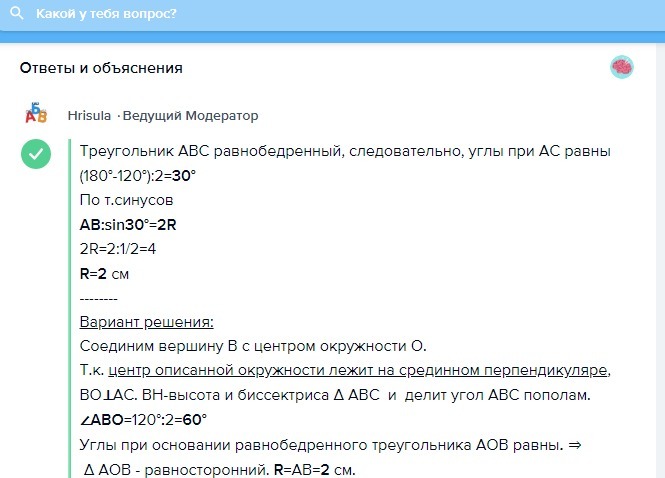Open the Hrisula user profile link

pos(89,115)
